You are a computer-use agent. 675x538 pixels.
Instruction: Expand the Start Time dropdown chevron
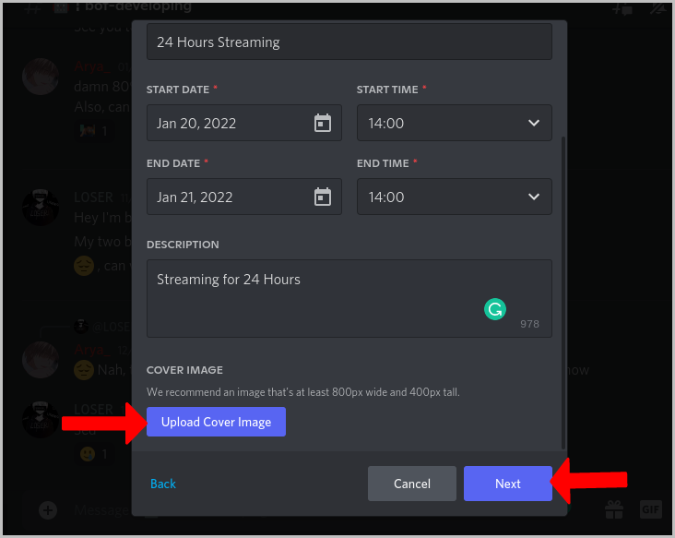point(534,123)
